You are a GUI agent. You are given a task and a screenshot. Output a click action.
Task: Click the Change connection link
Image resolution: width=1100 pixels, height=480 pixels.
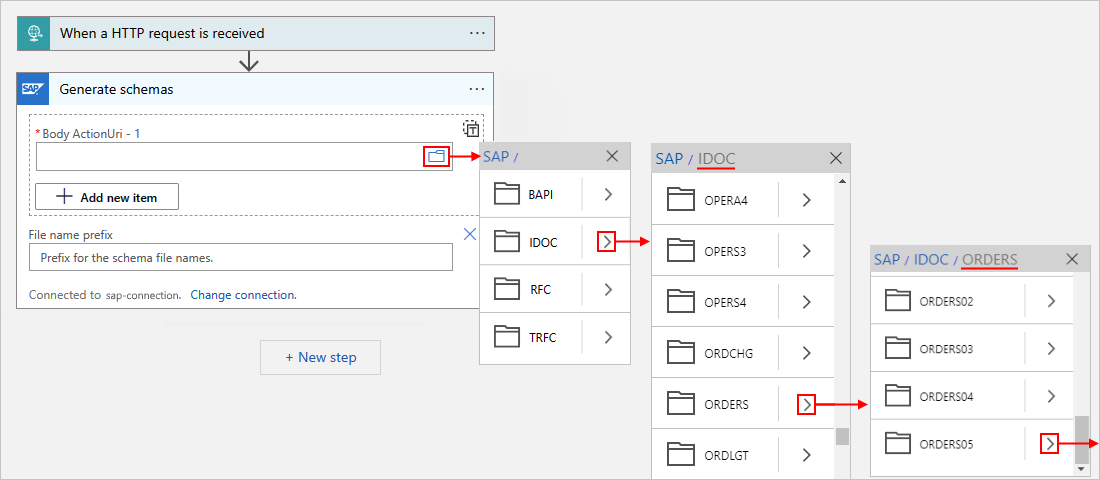point(243,295)
